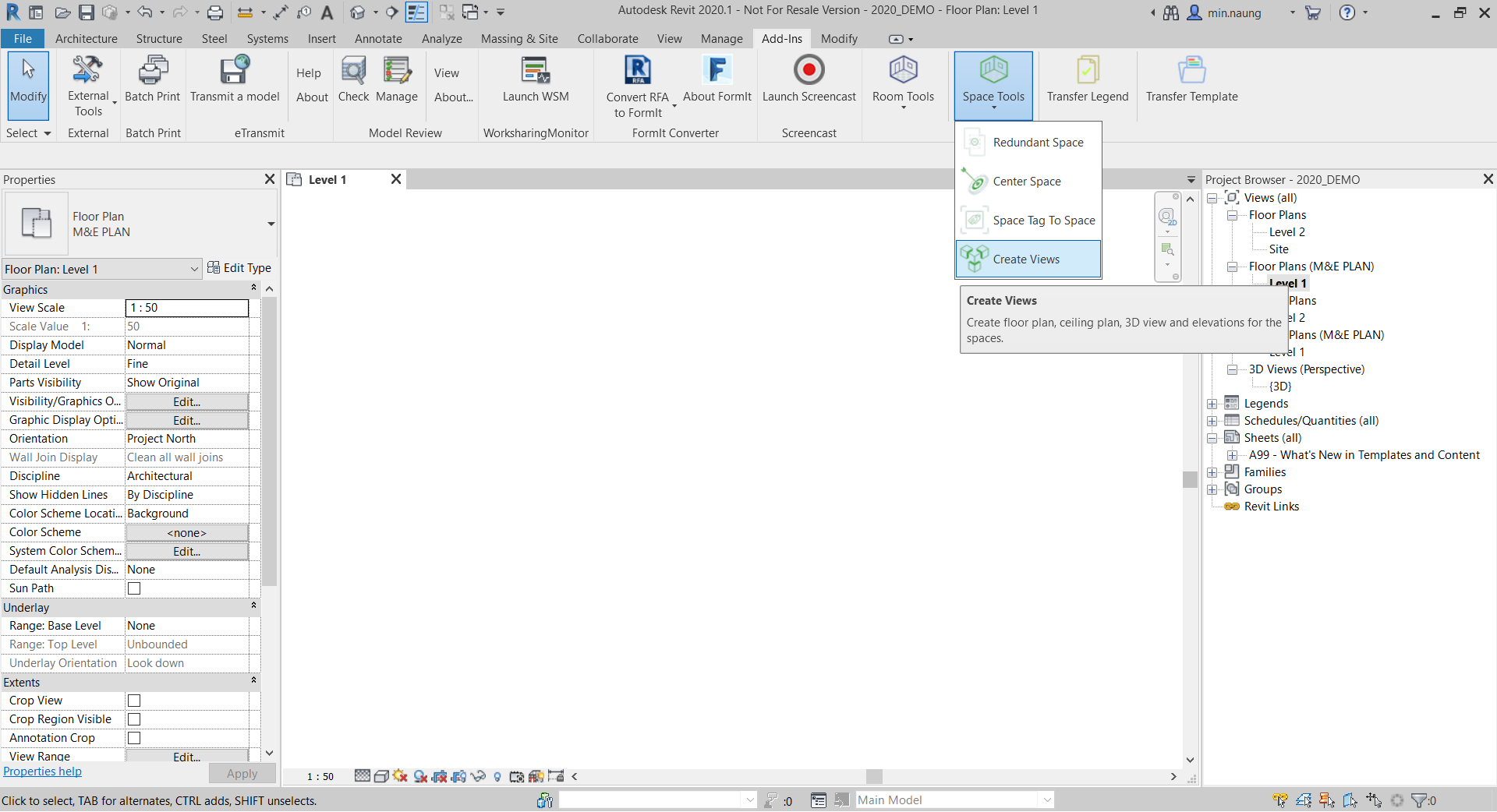Check the Annotation Crop checkbox
1497x812 pixels.
134,738
